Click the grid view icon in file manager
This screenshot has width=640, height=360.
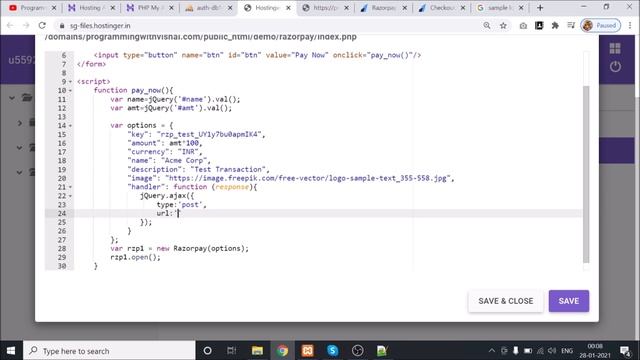point(615,48)
